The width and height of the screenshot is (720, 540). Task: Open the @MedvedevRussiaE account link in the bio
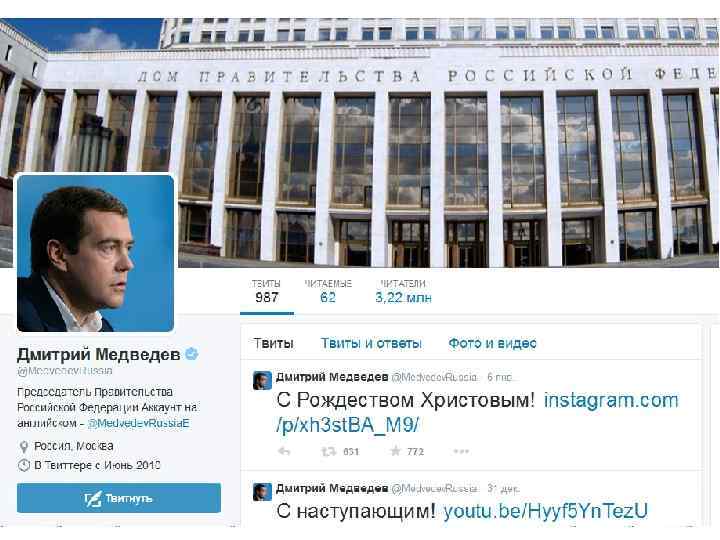138,423
